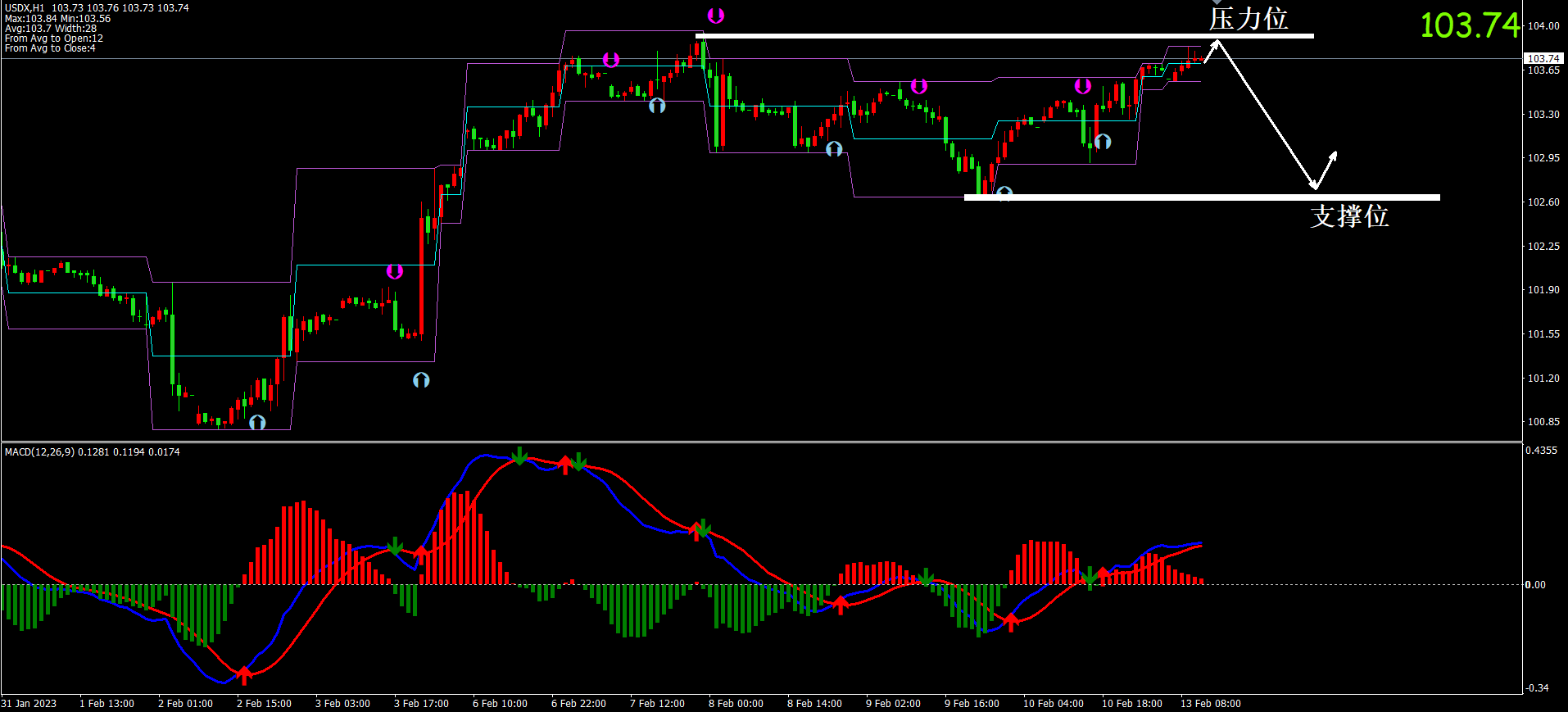This screenshot has width=1568, height=712.
Task: Click the blue up arrow at the chart's lowest low
Action: (x=257, y=423)
